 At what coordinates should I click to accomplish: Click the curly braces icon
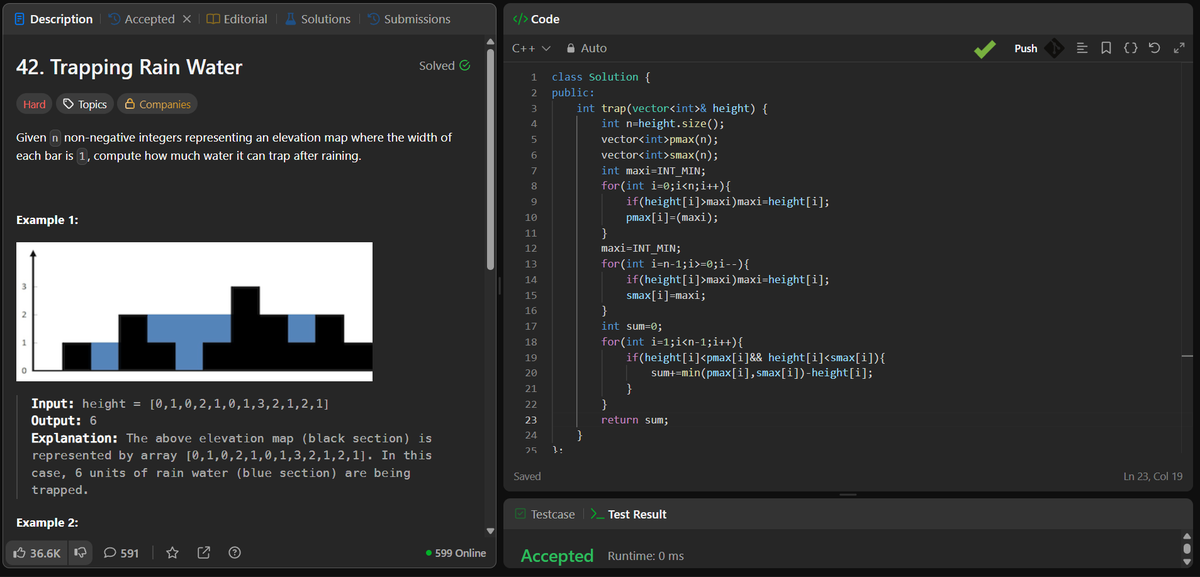(x=1130, y=48)
